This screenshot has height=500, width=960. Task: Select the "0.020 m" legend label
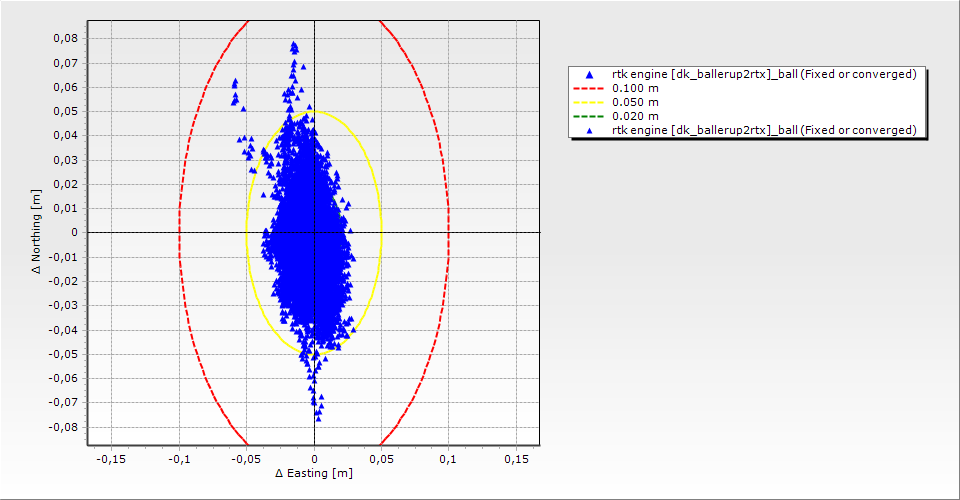point(636,116)
